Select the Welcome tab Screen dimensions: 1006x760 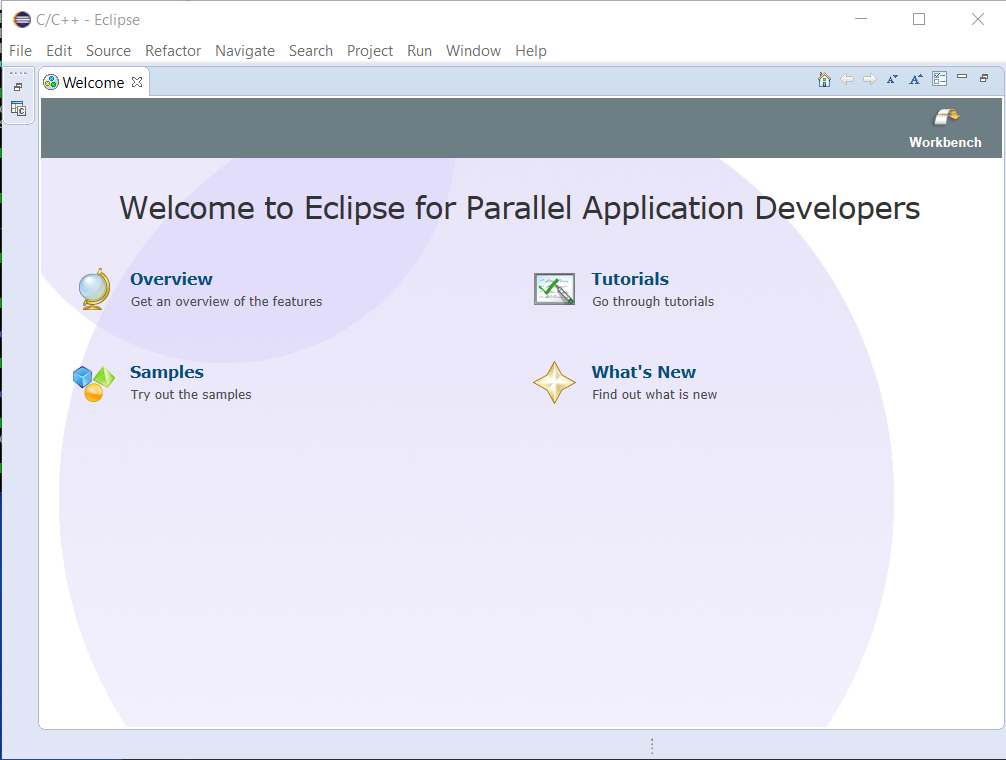click(x=94, y=82)
